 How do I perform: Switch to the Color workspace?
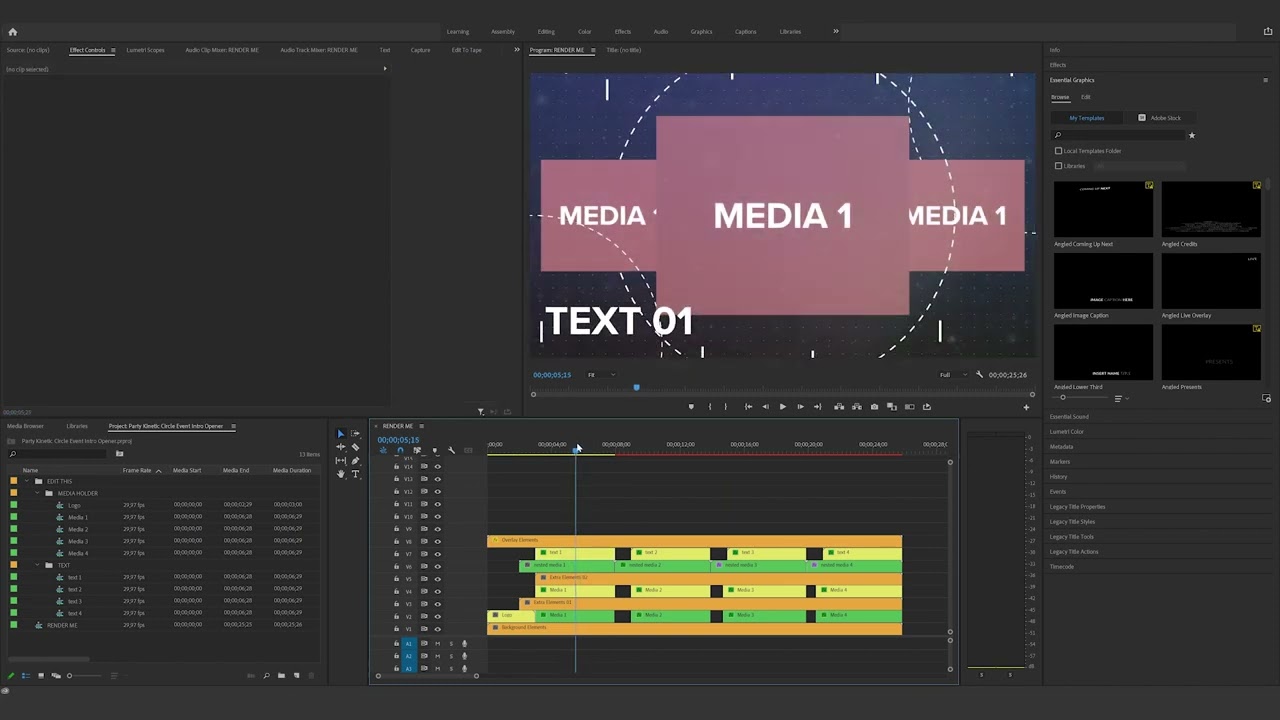point(585,31)
